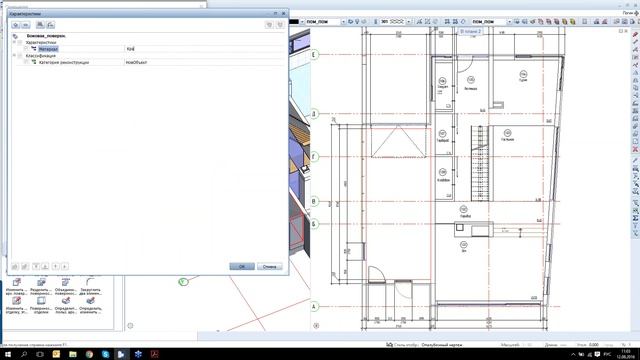Toggle checkbox next to Категория реконструкции row
Image resolution: width=640 pixels, height=360 pixels.
click(27, 62)
